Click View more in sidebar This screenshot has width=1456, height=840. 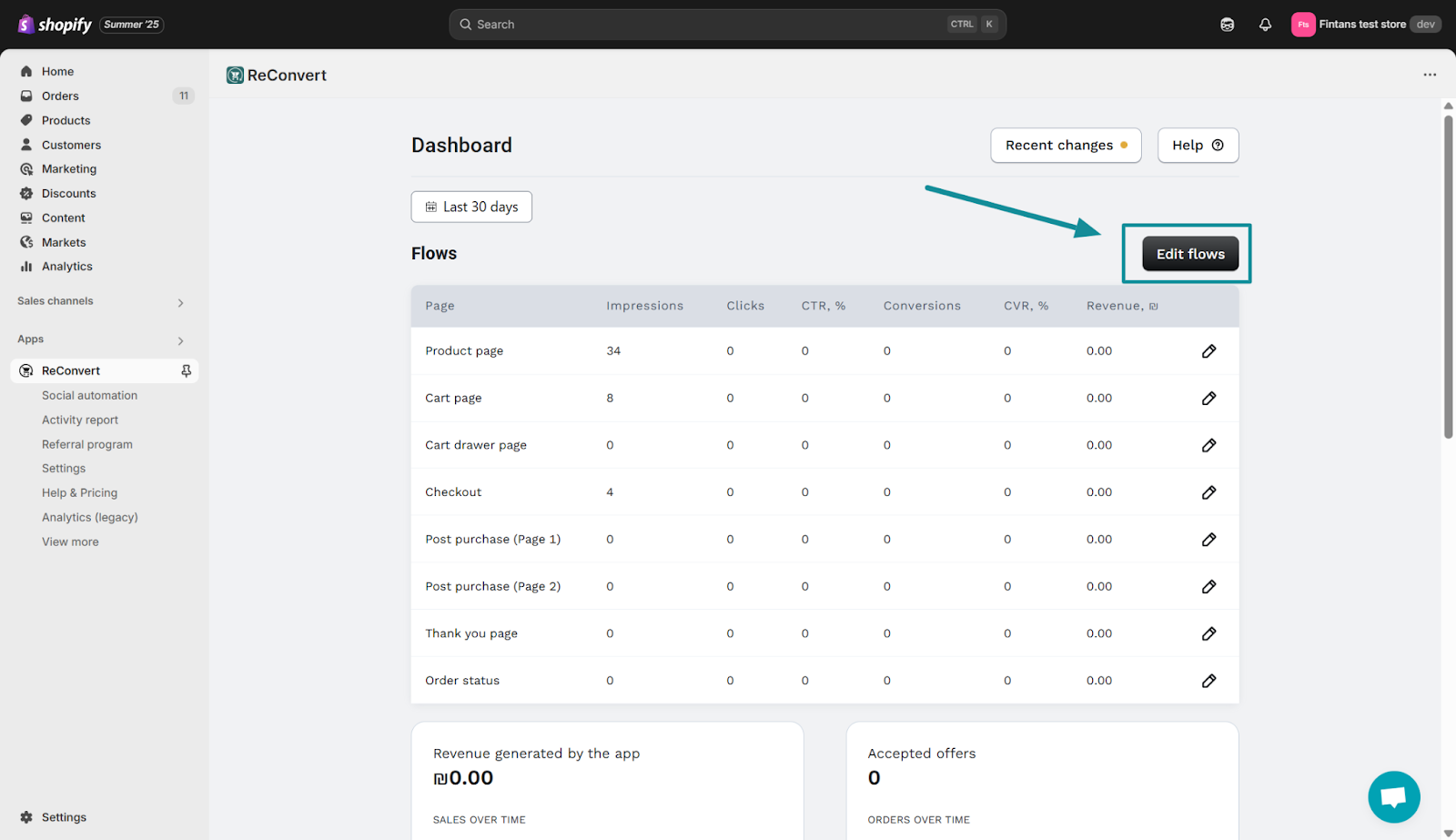pyautogui.click(x=70, y=541)
